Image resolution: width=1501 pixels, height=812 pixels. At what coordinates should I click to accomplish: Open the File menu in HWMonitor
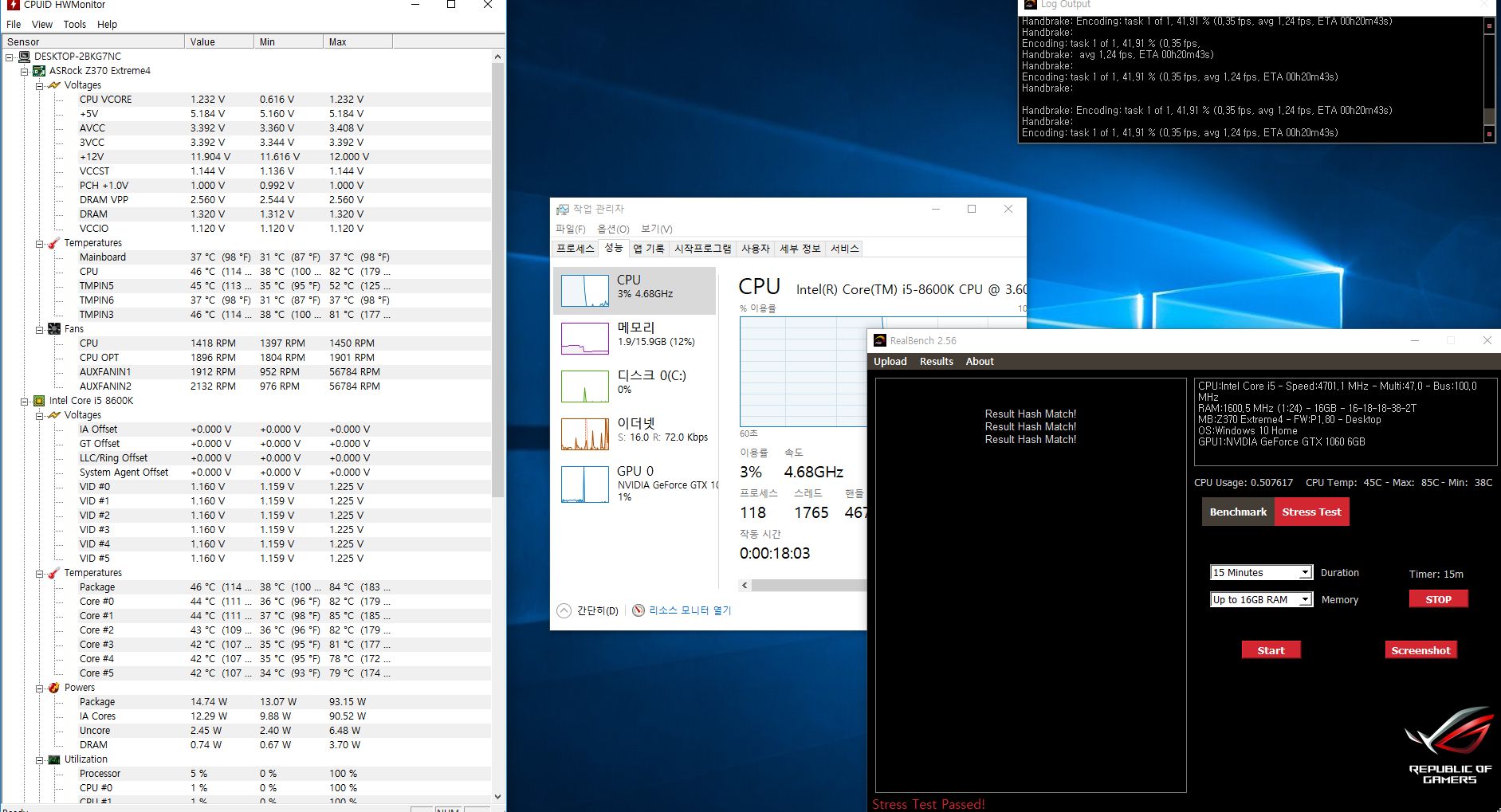tap(14, 25)
